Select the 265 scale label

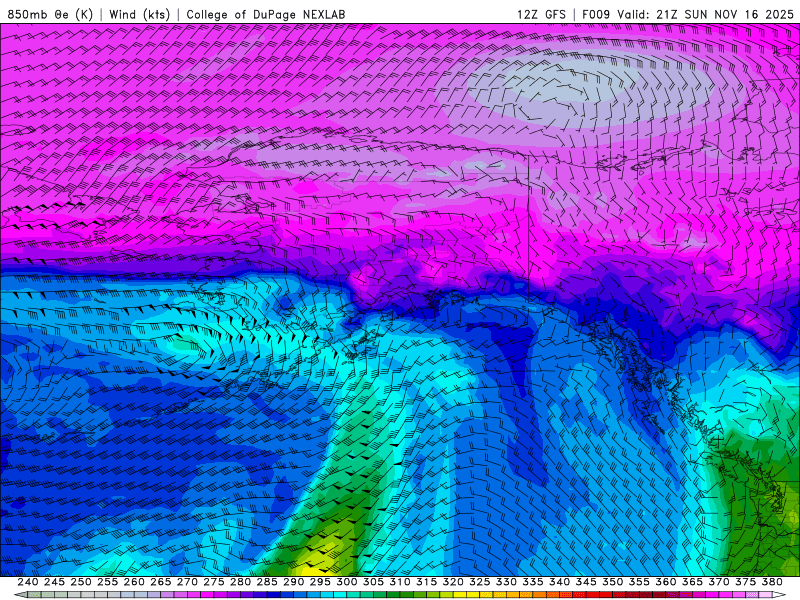[160, 582]
